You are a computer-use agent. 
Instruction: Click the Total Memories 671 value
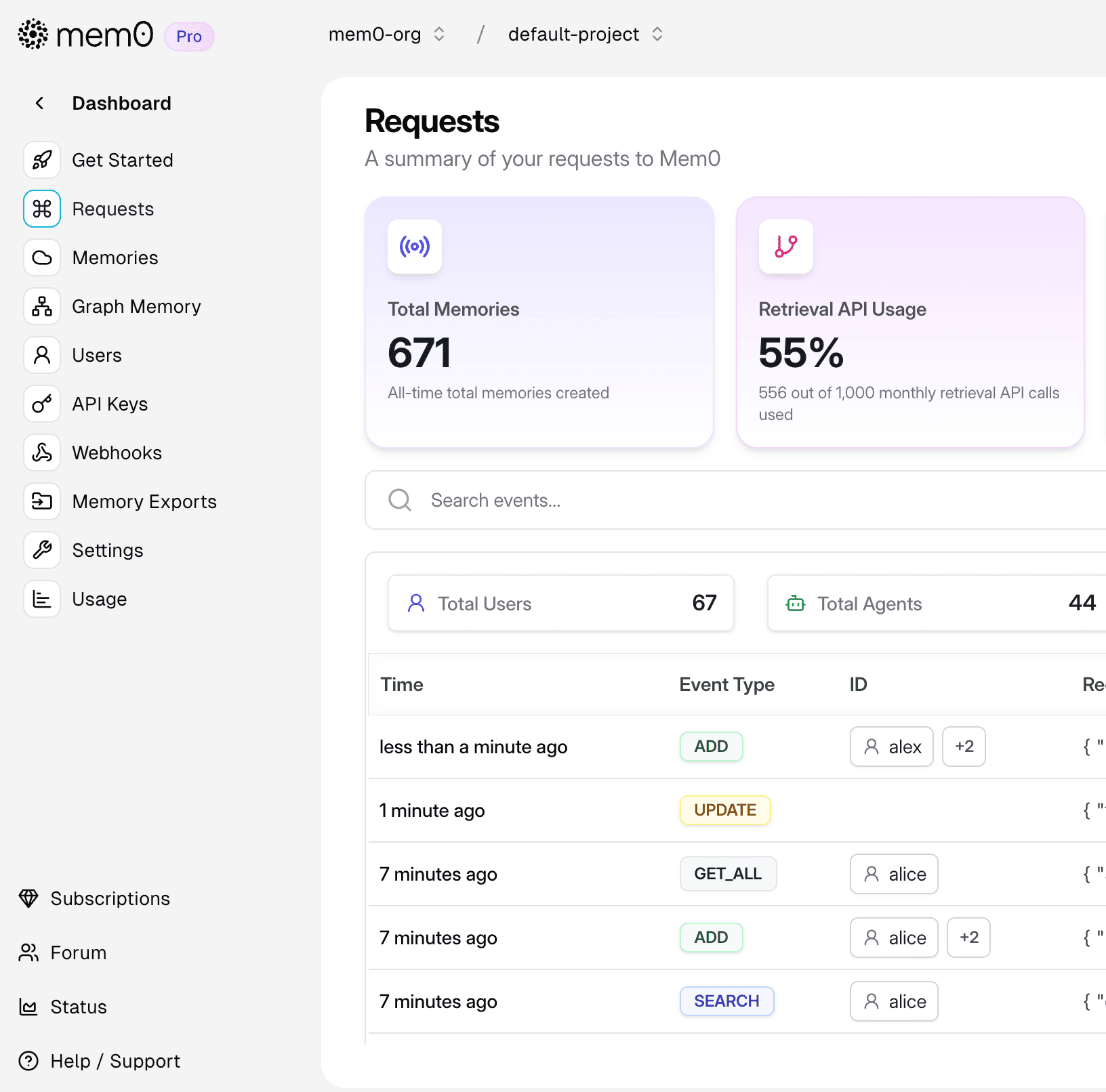click(x=419, y=353)
